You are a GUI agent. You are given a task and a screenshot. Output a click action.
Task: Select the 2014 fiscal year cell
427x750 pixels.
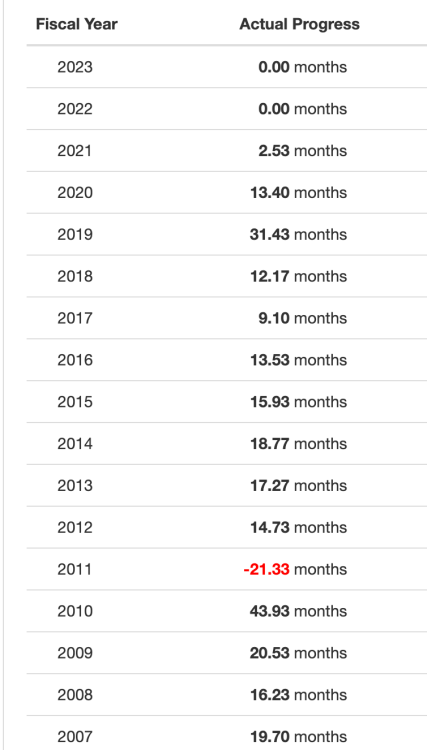click(x=75, y=444)
